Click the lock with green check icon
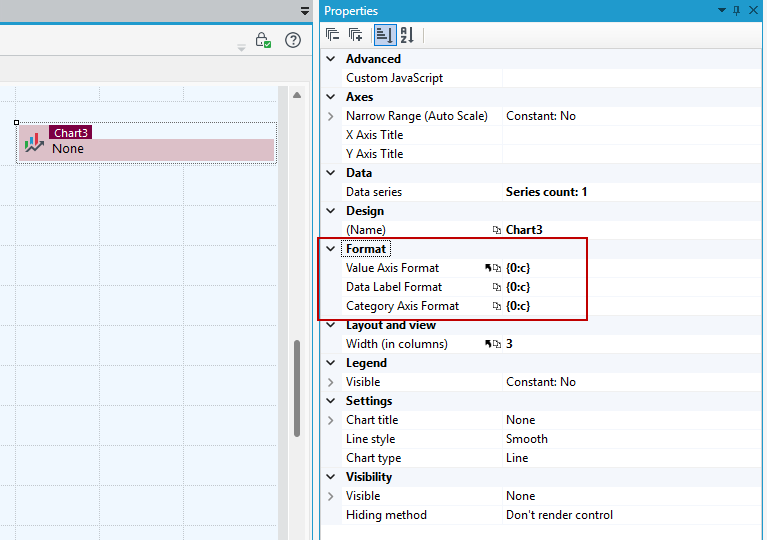 tap(263, 40)
